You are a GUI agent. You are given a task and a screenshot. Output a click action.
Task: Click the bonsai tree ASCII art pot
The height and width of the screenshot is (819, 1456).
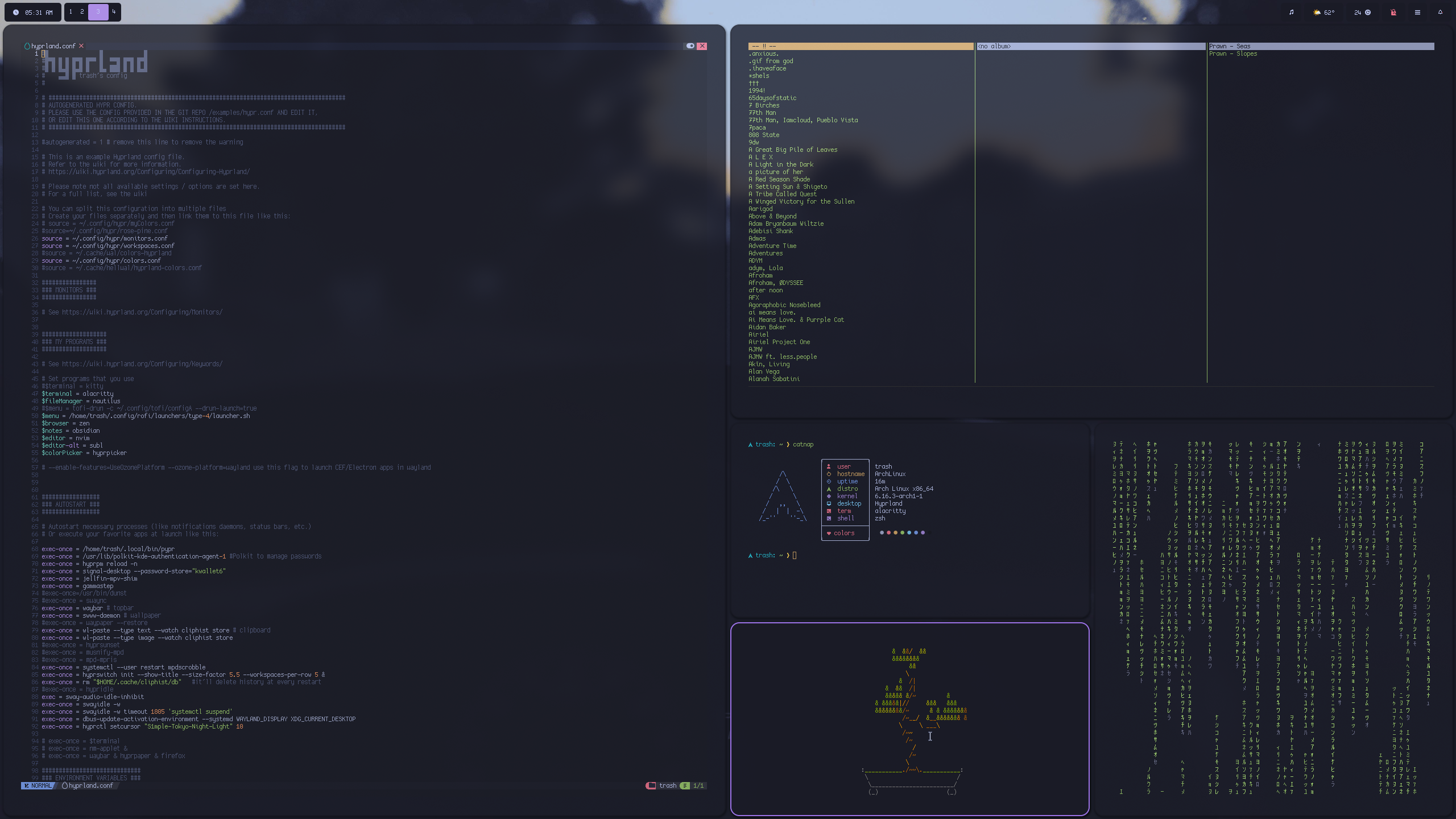pos(912,781)
